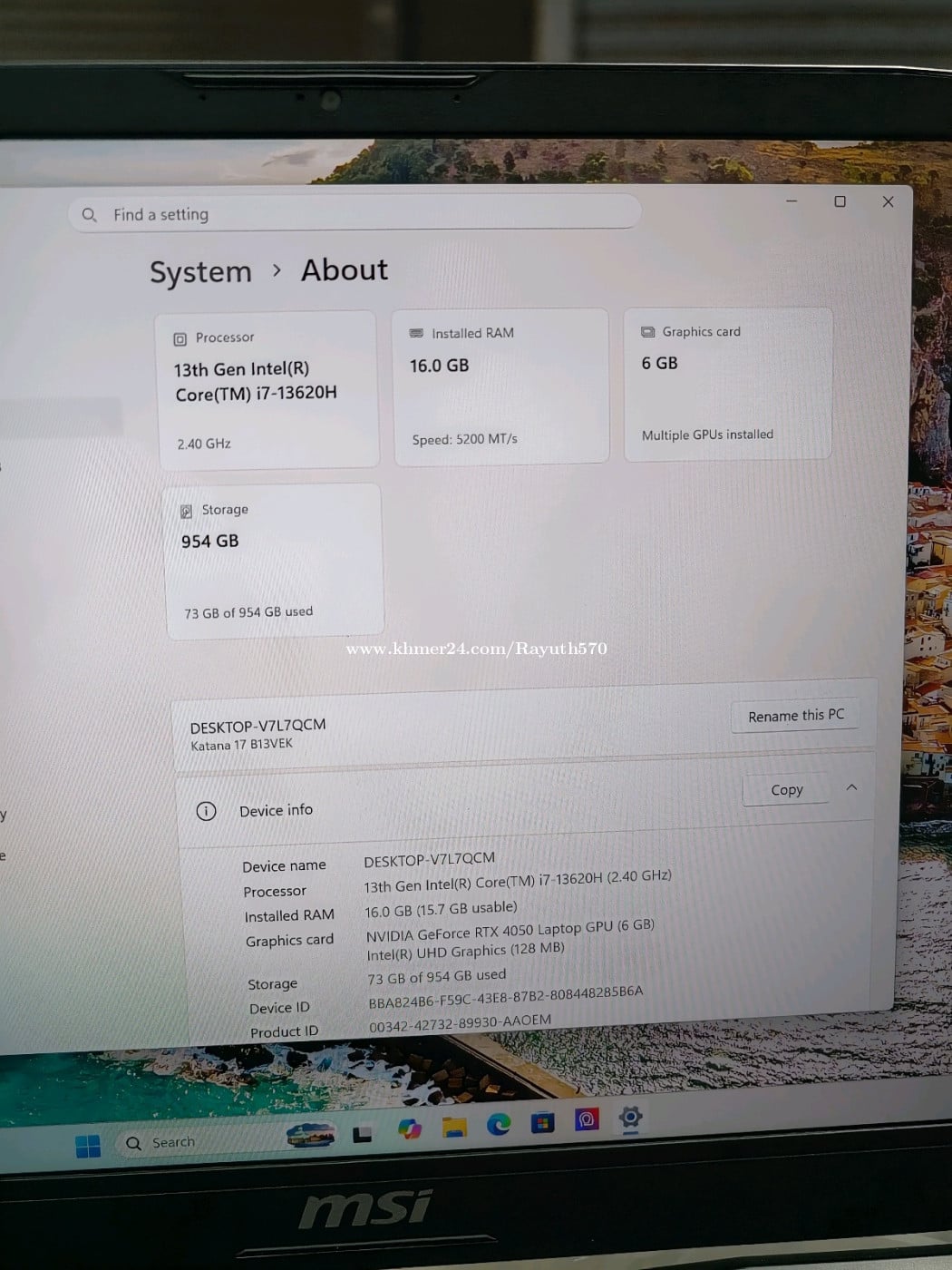The image size is (952, 1270).
Task: Go back to System breadcrumb
Action: click(200, 272)
